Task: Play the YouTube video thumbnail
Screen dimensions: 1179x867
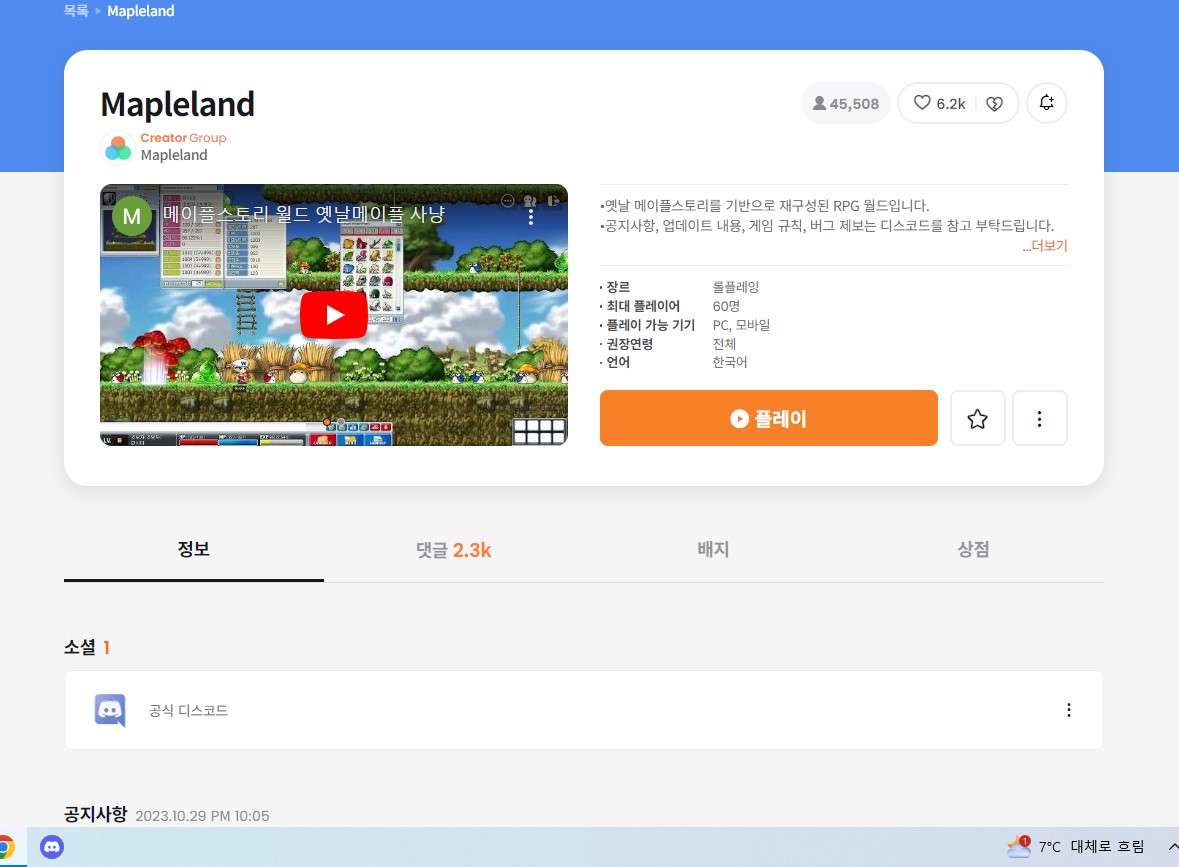Action: pyautogui.click(x=334, y=315)
